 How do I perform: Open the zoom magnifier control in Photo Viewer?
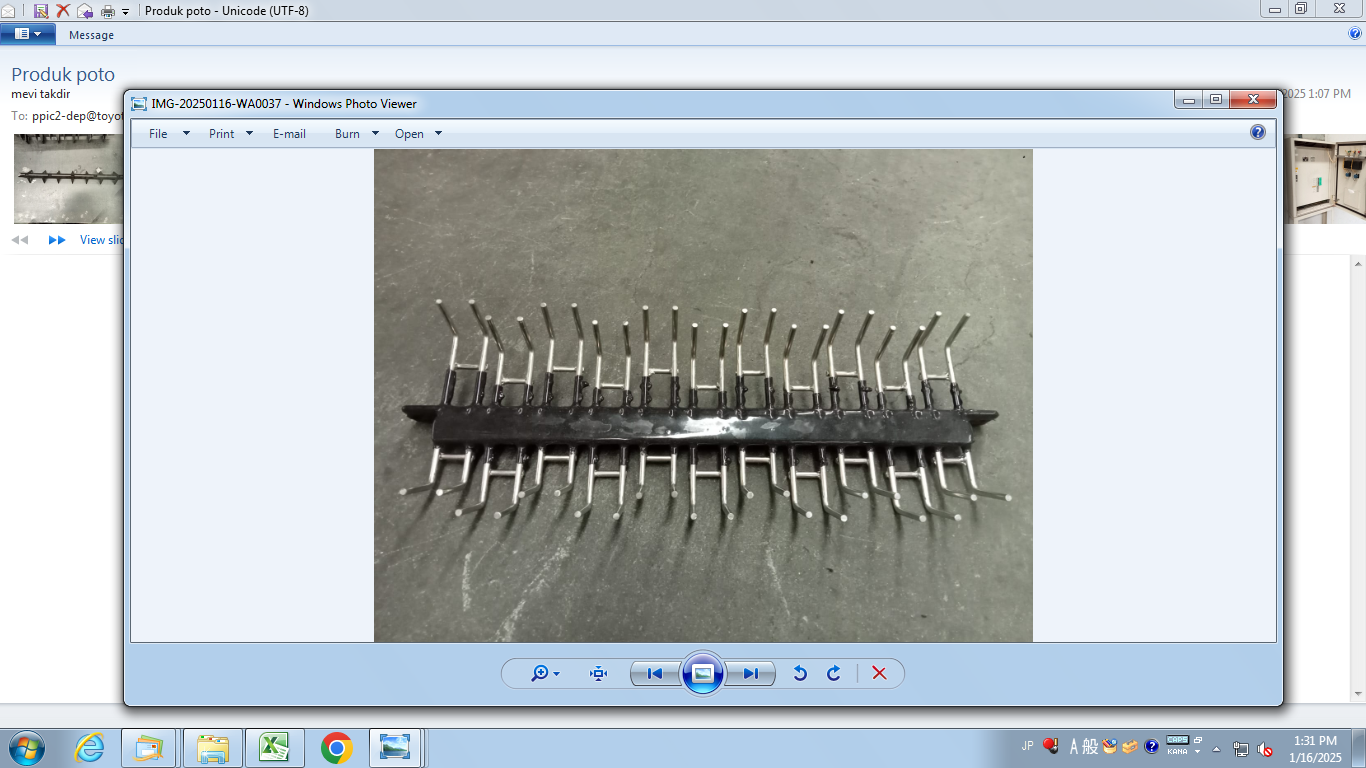coord(545,673)
